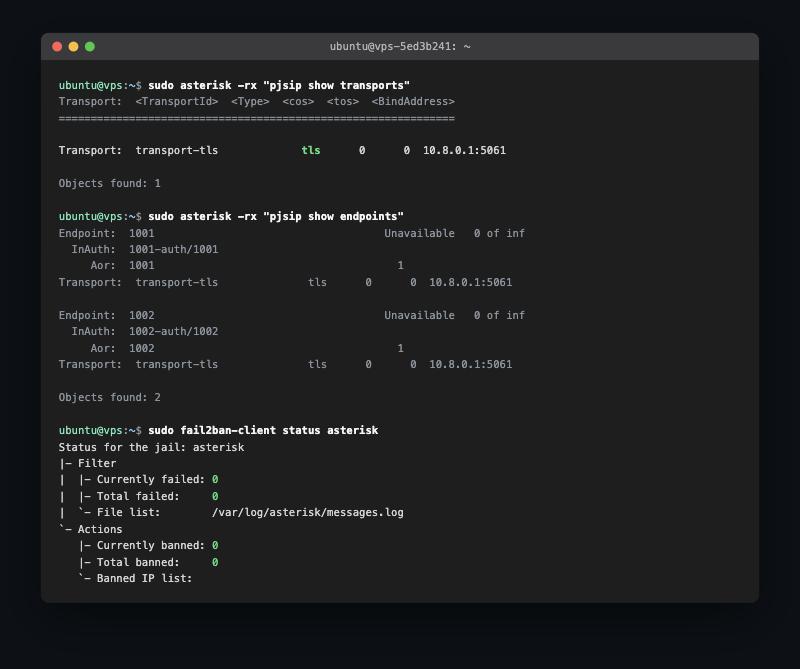This screenshot has height=669, width=800.
Task: Select the "<Type>" column header
Action: pyautogui.click(x=250, y=102)
